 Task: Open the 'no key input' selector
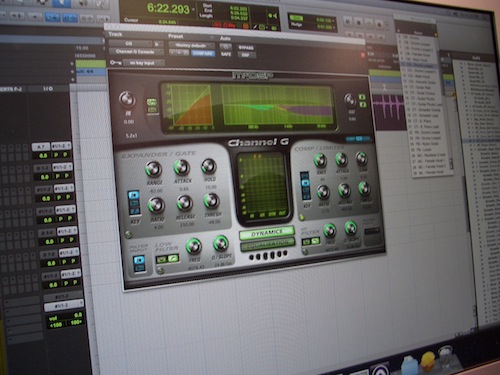click(143, 63)
